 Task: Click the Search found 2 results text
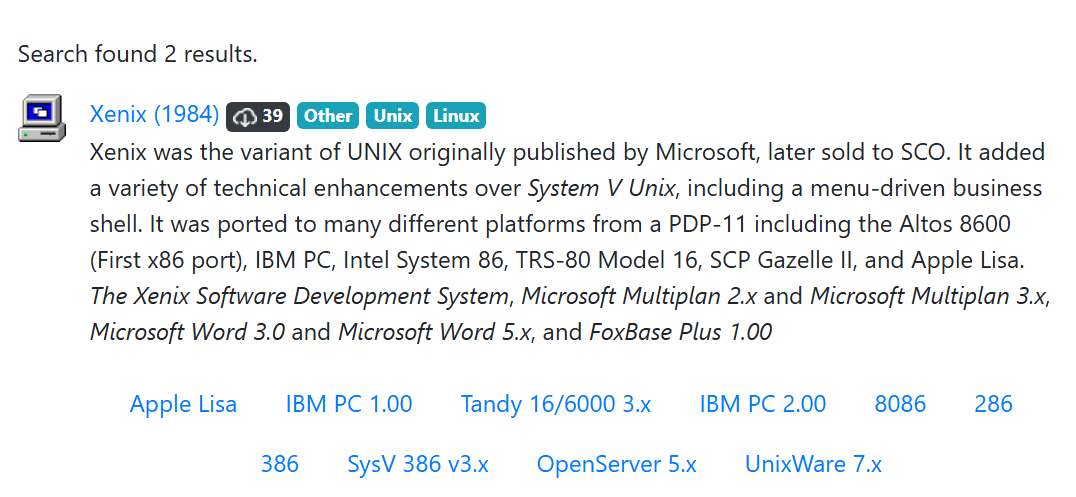click(x=138, y=54)
